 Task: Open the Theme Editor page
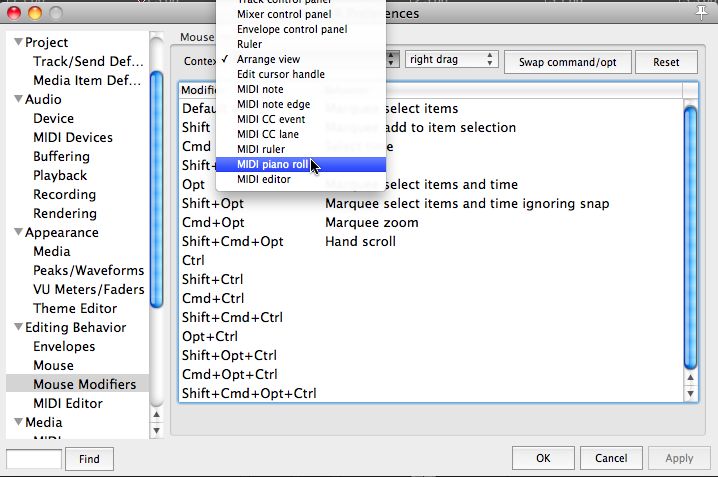click(x=75, y=309)
